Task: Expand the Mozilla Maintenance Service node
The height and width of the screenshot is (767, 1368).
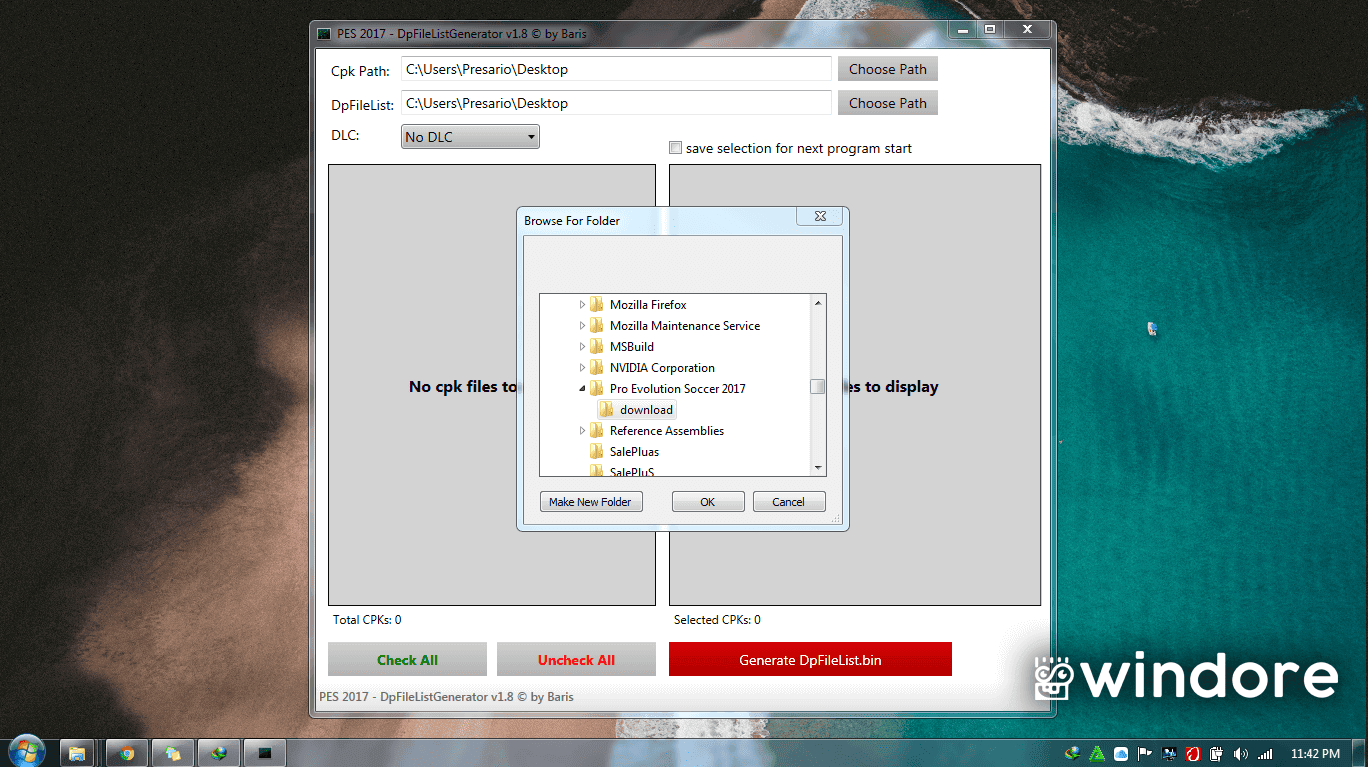Action: coord(582,325)
